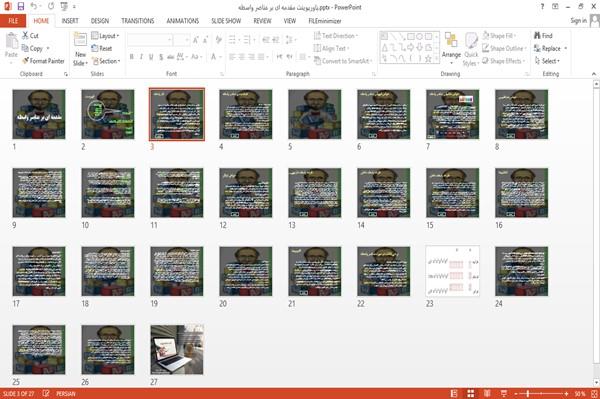Screen dimensions: 600x399
Task: Click the Paste clipboard icon
Action: click(x=11, y=41)
